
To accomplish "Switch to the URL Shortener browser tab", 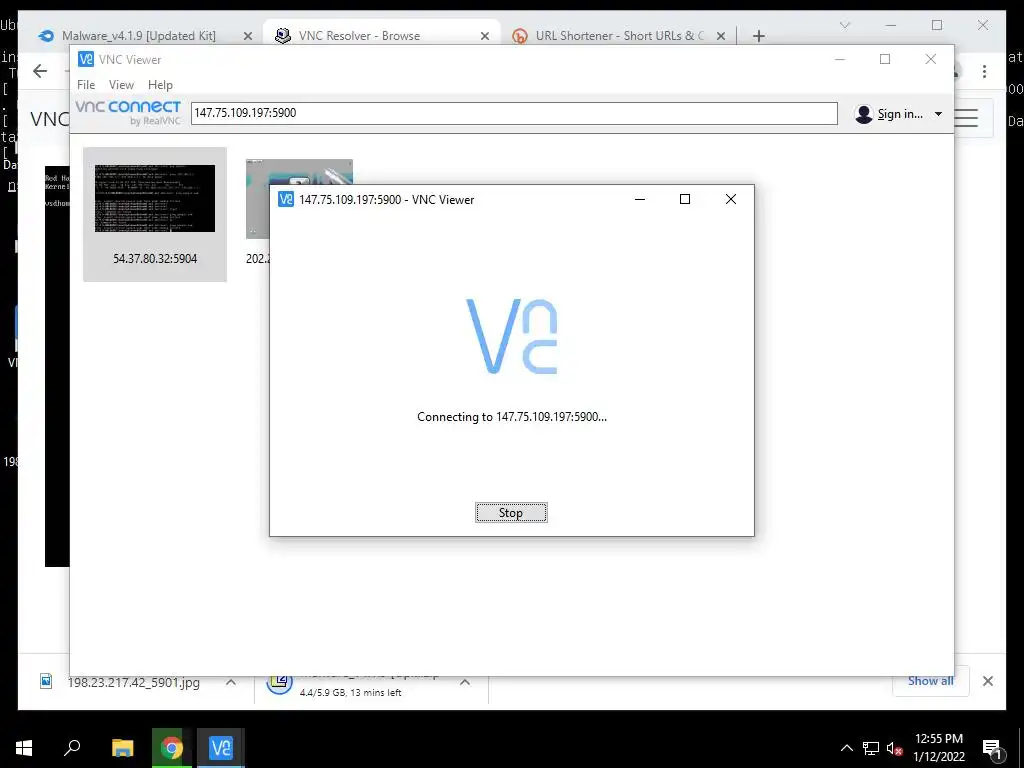I will pyautogui.click(x=619, y=36).
